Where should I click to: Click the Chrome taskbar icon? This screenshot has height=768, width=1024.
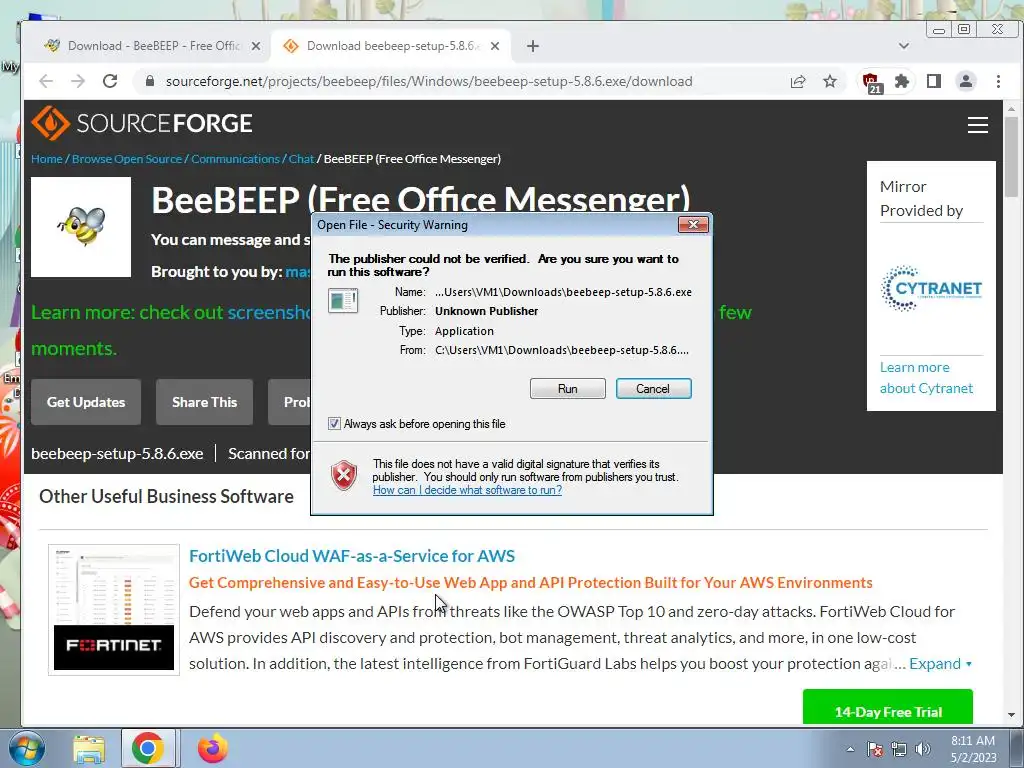[148, 748]
